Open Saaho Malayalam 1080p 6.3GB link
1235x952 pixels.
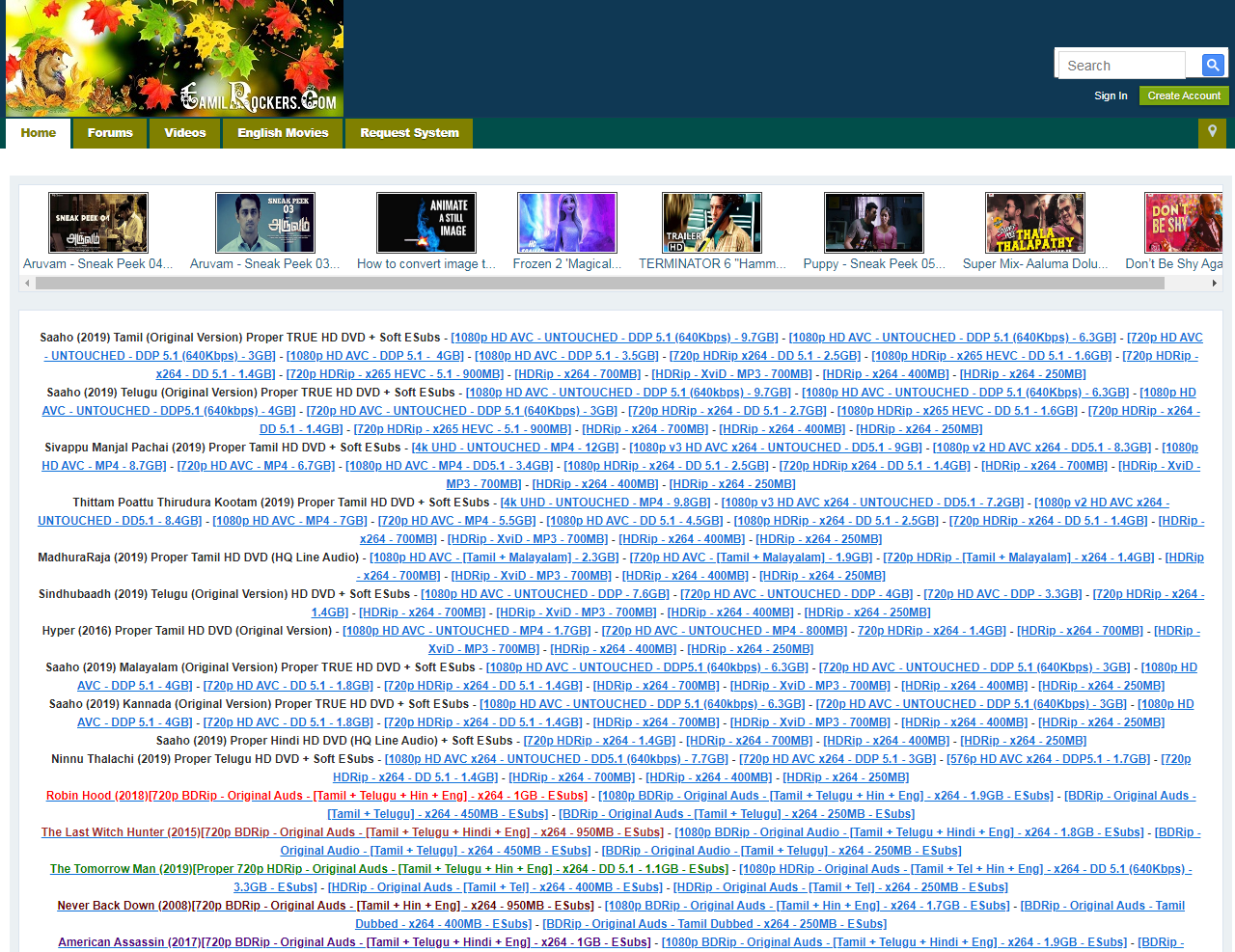point(647,667)
